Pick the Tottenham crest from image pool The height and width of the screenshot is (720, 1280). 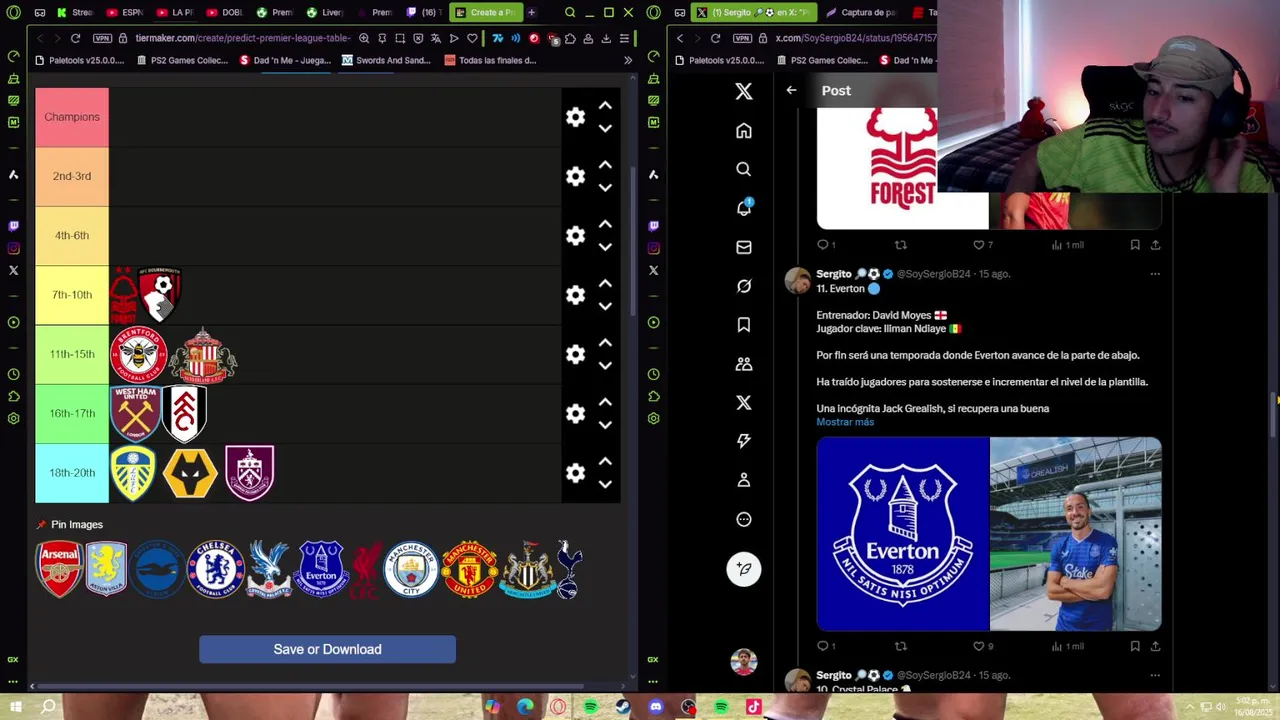tap(569, 569)
